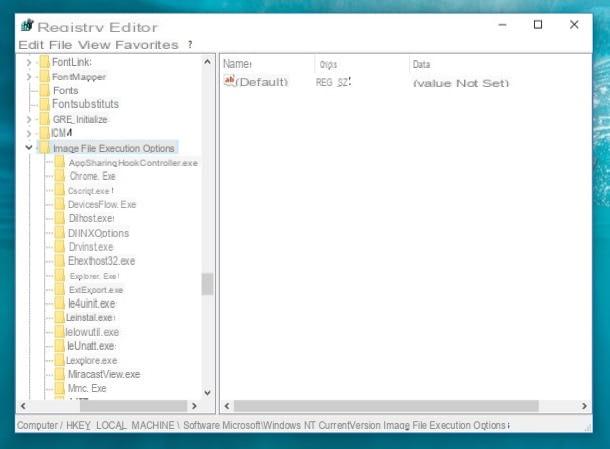Click the Explorer. Exe folder icon
This screenshot has width=610, height=449.
[x=60, y=275]
